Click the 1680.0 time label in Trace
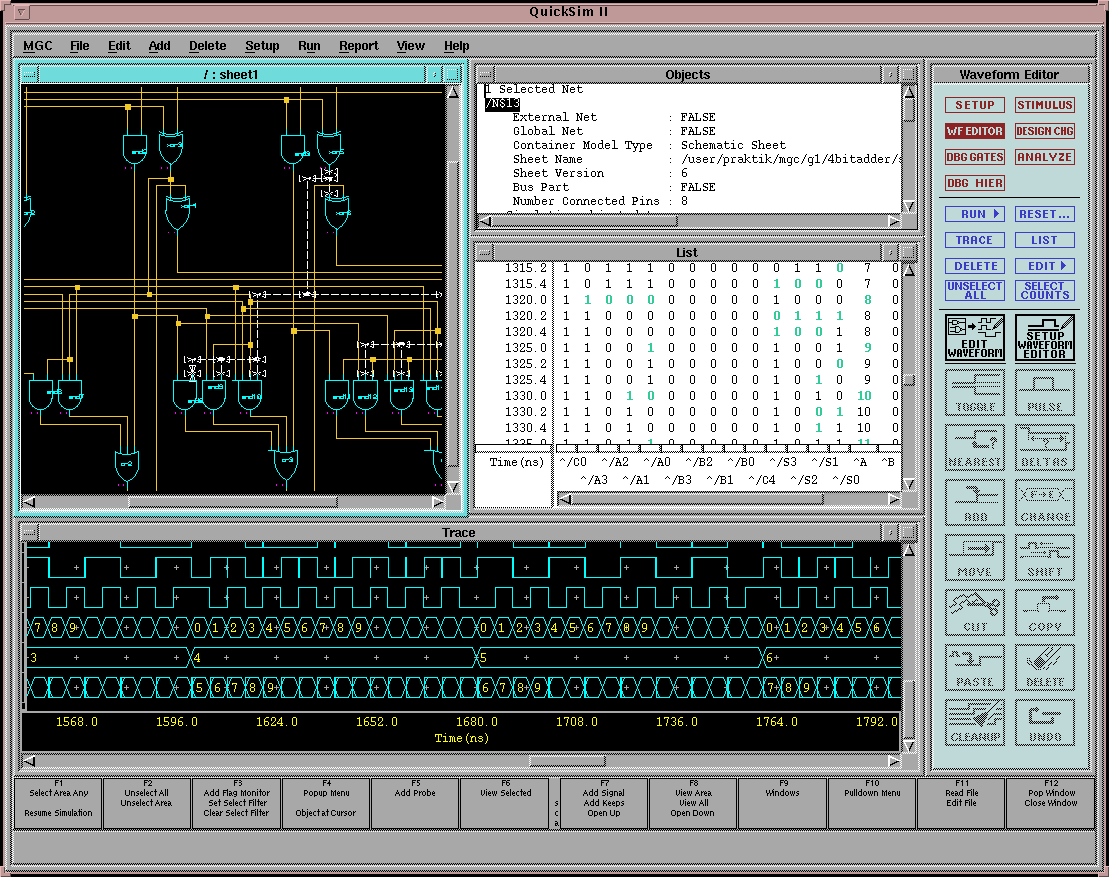This screenshot has height=877, width=1109. (476, 721)
